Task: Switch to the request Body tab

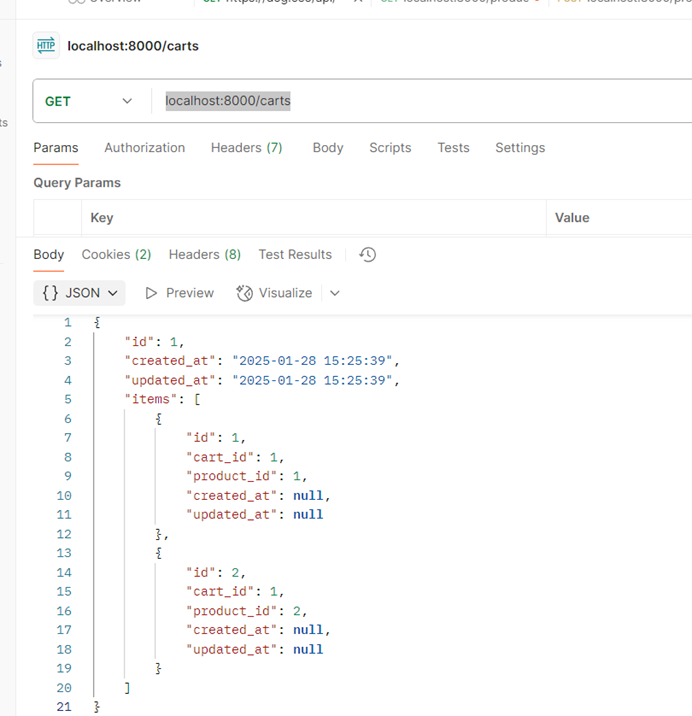Action: pos(328,147)
